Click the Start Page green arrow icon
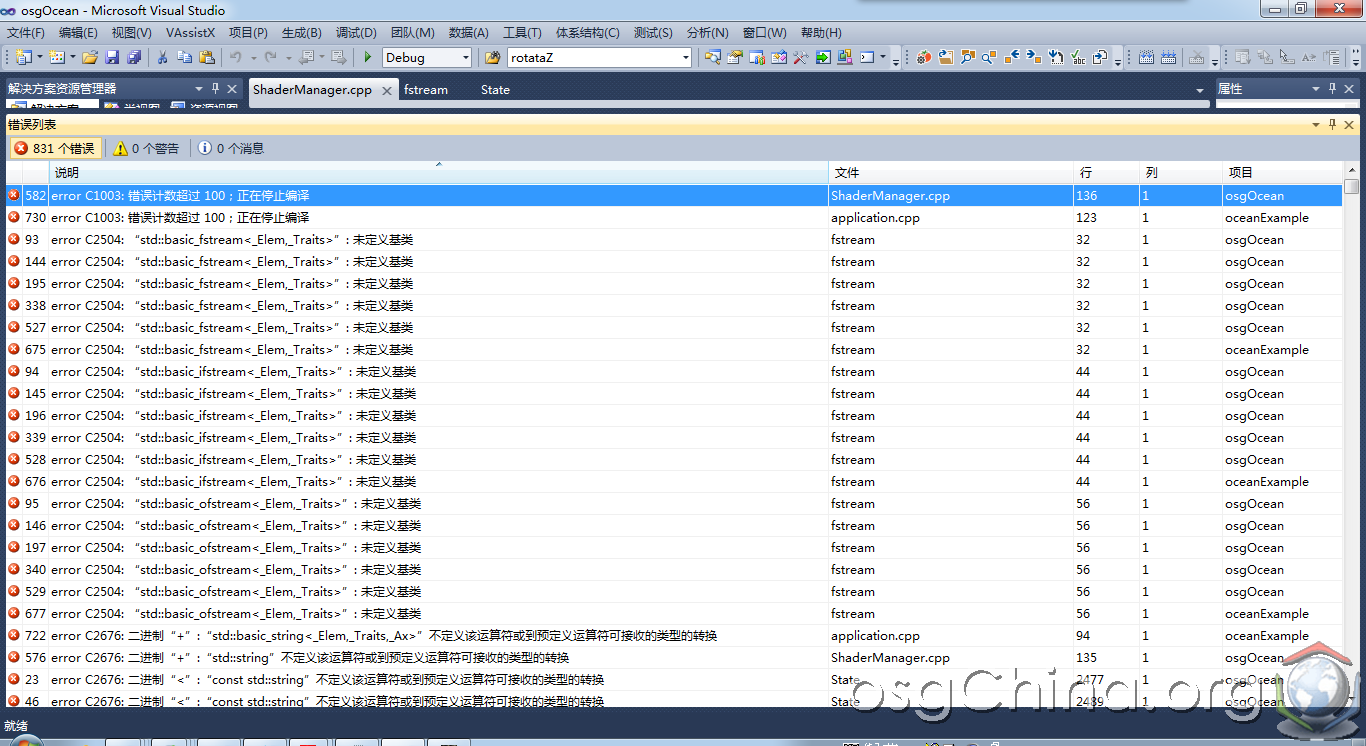The width and height of the screenshot is (1366, 746). (x=823, y=57)
